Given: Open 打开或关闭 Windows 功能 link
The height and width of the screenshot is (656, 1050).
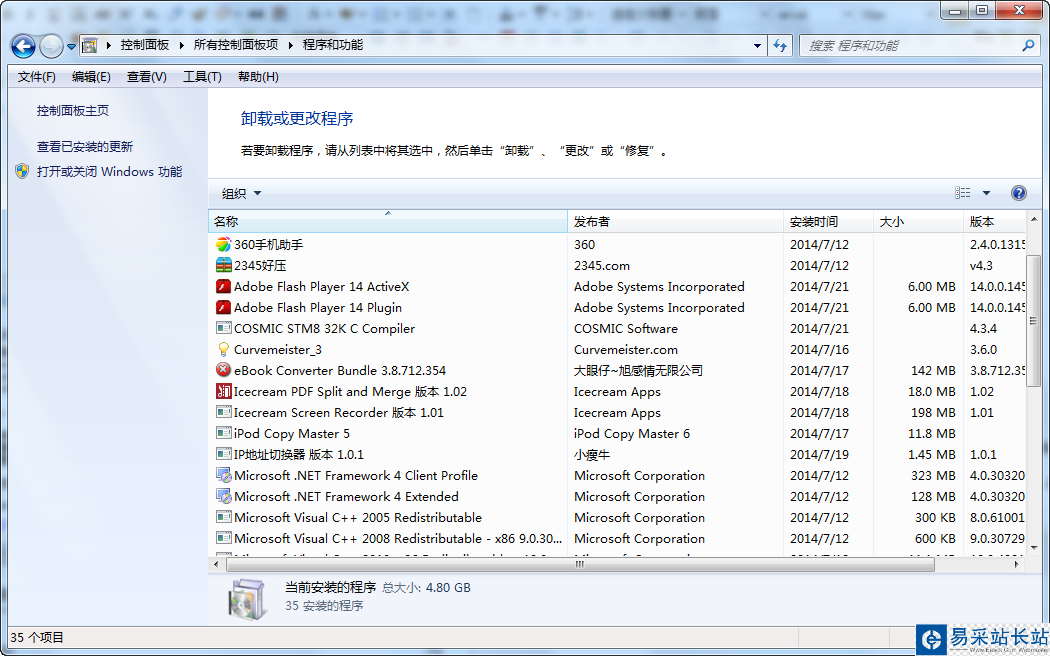Looking at the screenshot, I should pos(109,172).
